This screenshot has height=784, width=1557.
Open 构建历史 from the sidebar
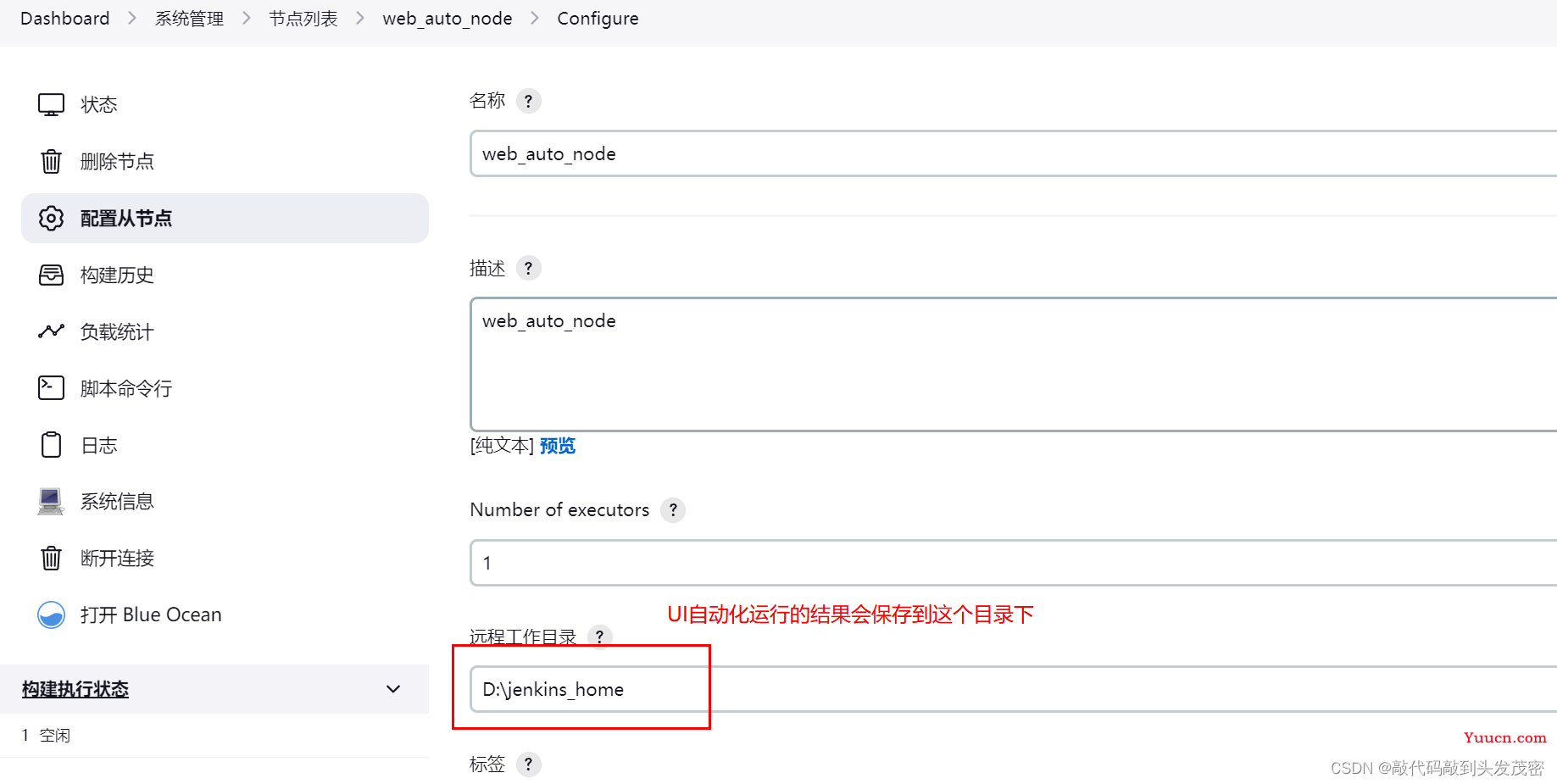click(225, 275)
